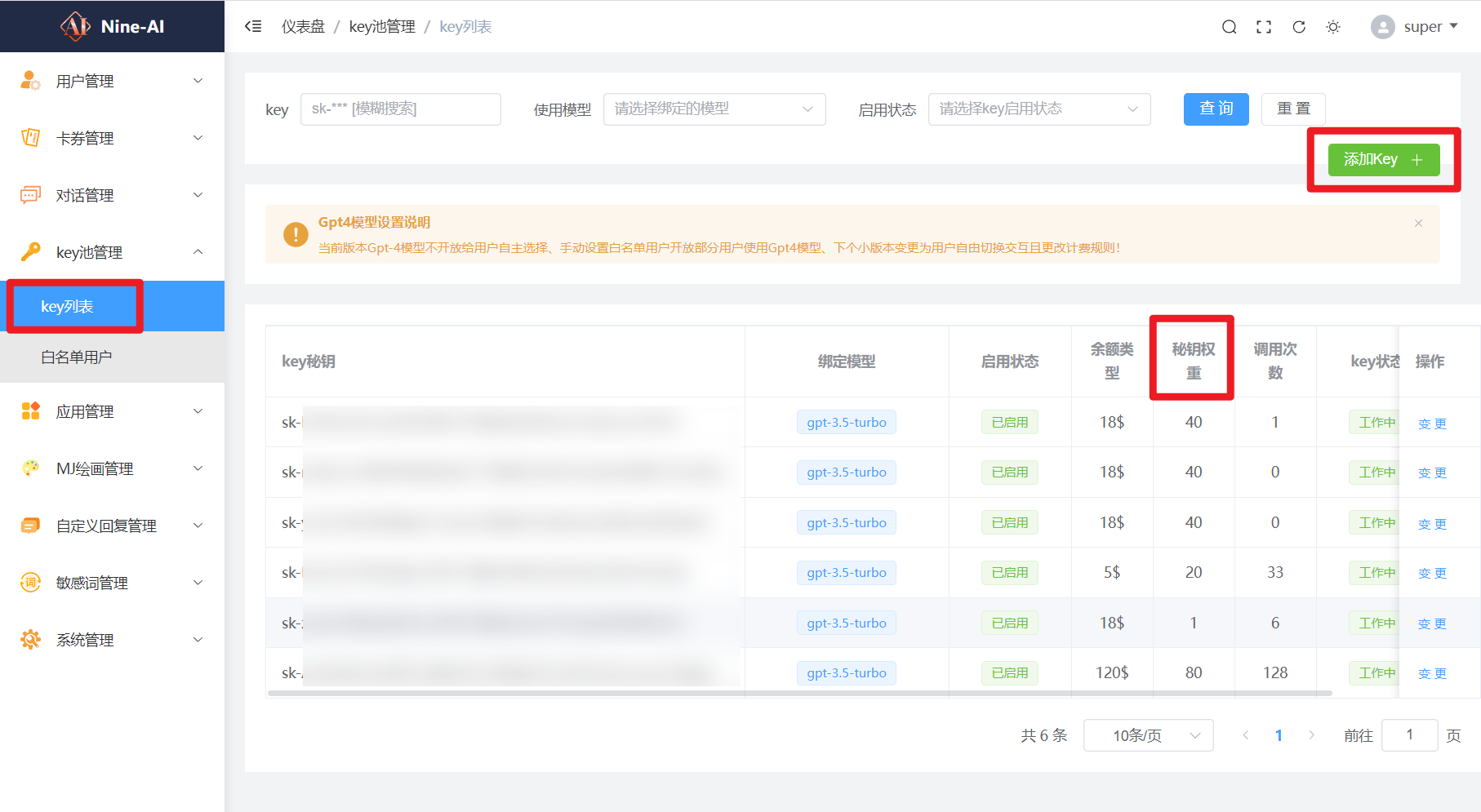Expand the MJ绘画管理 sidebar menu
Screen dimensions: 1481x812
[x=112, y=468]
